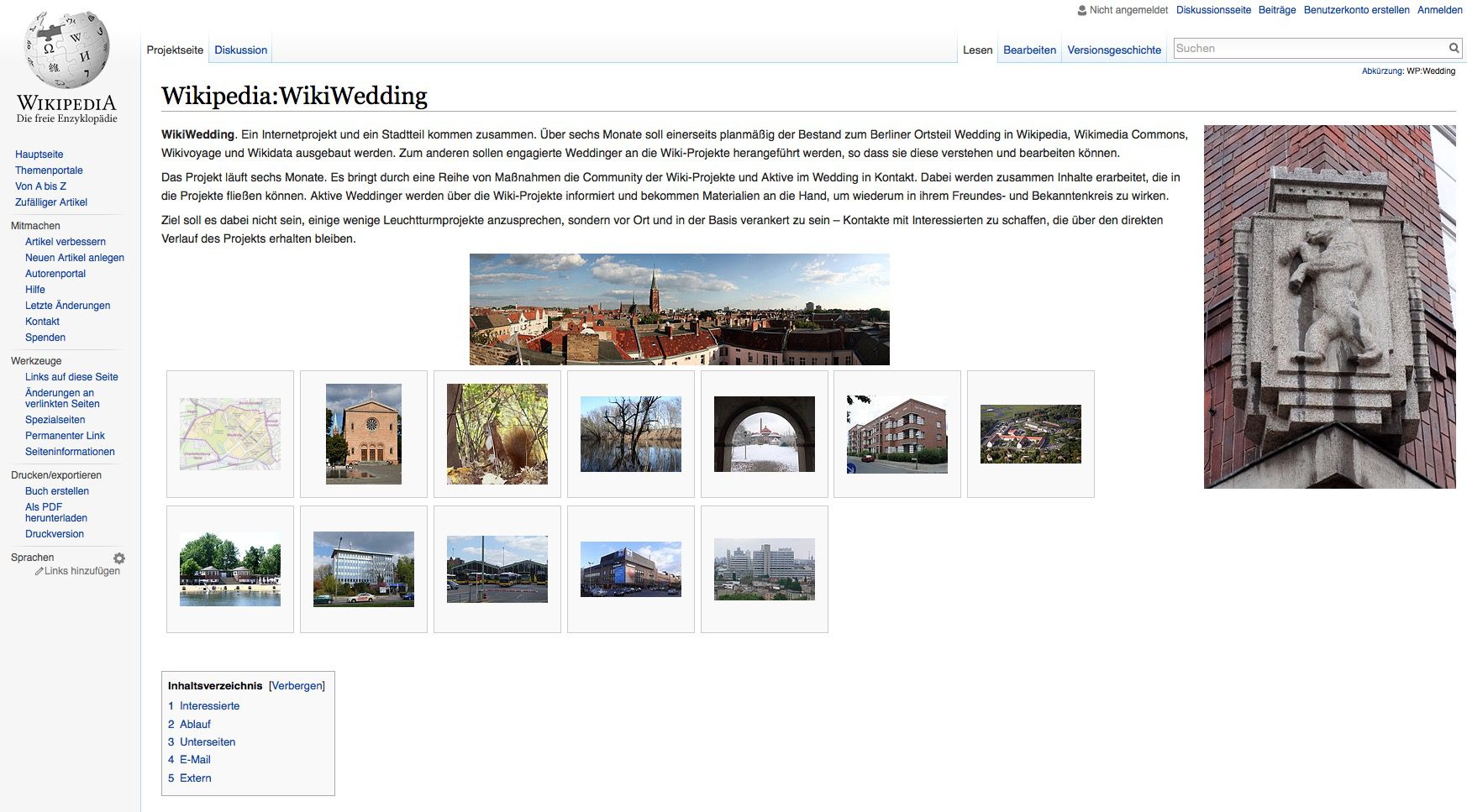Open Änderungen an verlinkten Seiten
This screenshot has width=1467, height=812.
pos(62,398)
